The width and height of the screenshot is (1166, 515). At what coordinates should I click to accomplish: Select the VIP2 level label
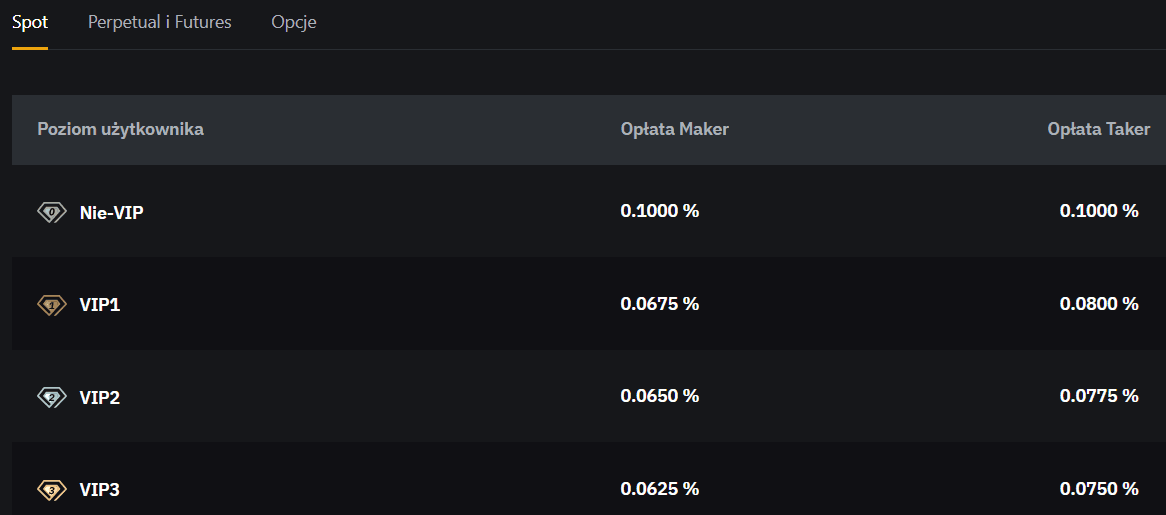(100, 398)
